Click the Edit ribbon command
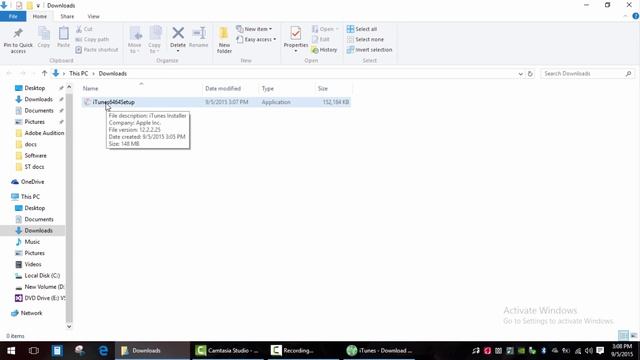Image resolution: width=640 pixels, height=360 pixels. pyautogui.click(x=321, y=39)
